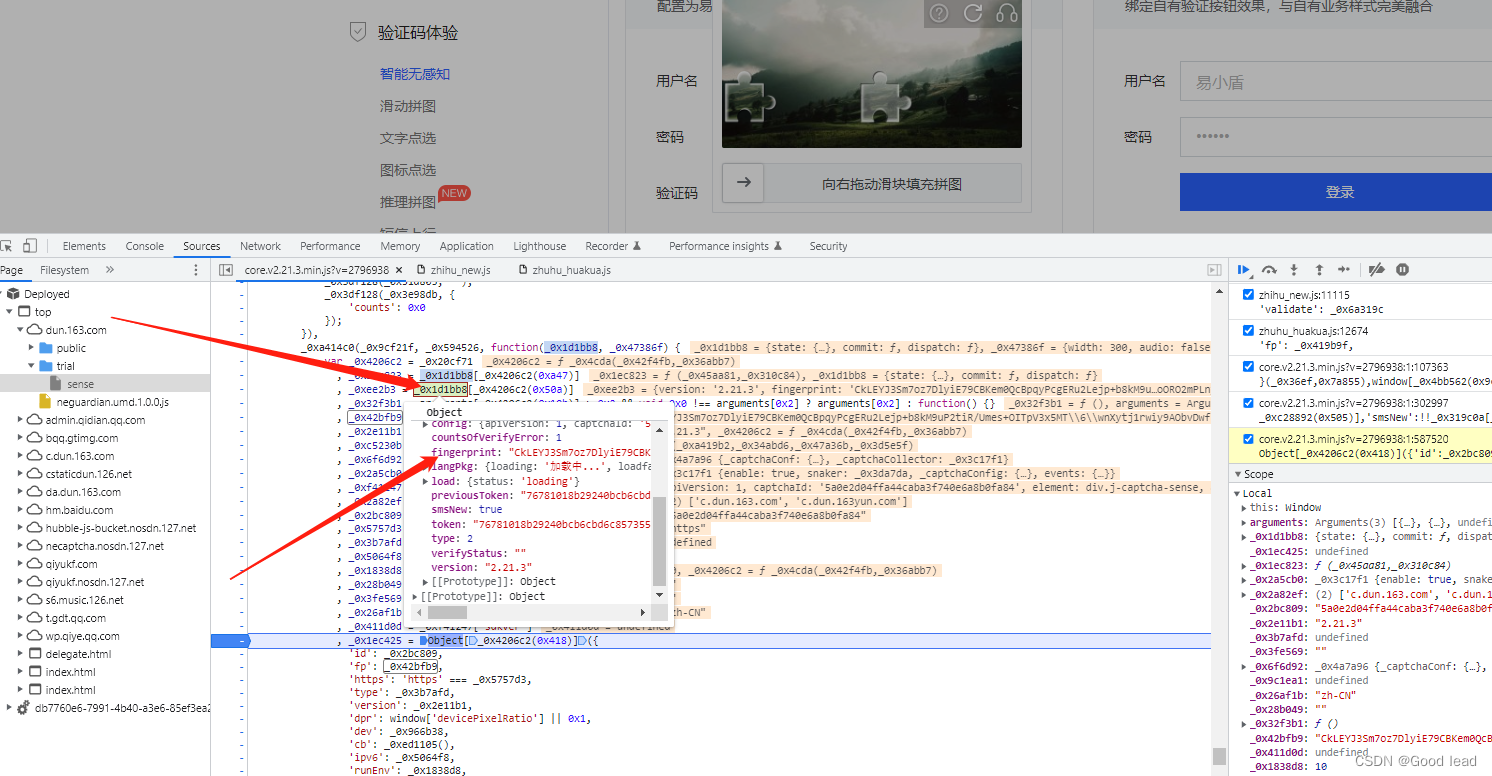Click the captcha audio headphones icon
Screen dimensions: 1492x776
tap(1007, 13)
